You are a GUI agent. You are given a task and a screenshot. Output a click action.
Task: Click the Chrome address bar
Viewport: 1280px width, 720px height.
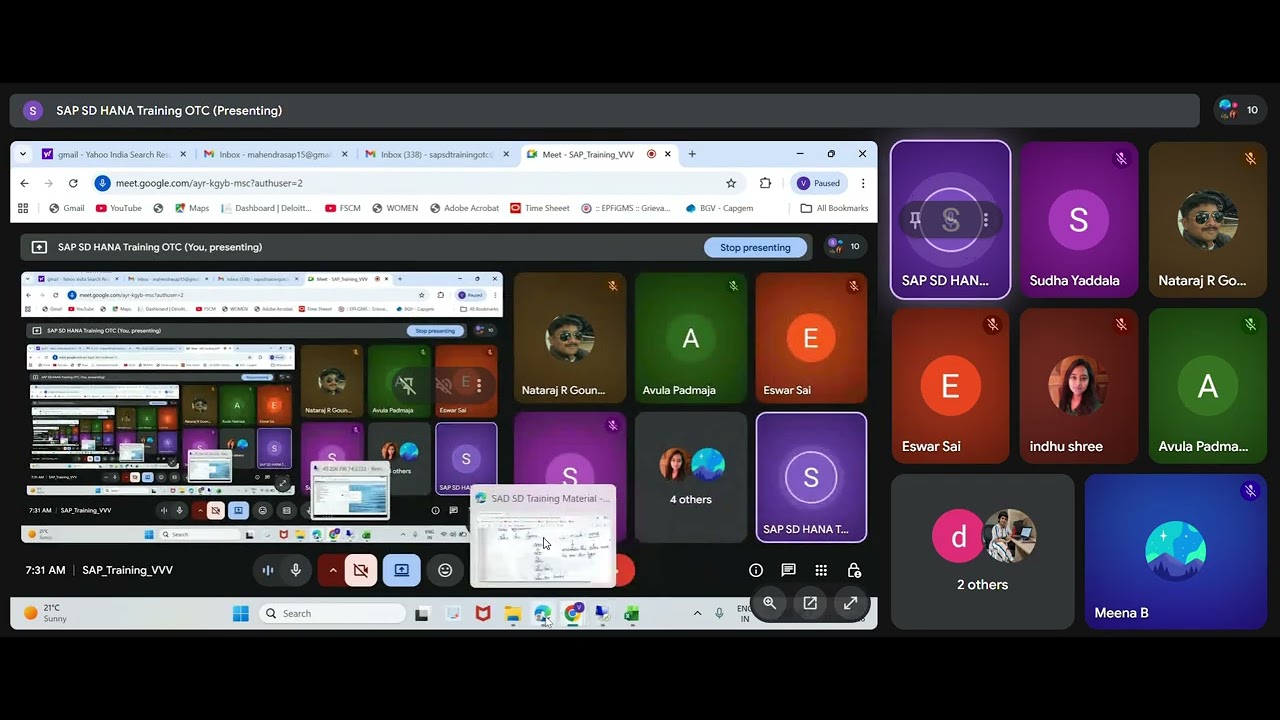coord(420,183)
